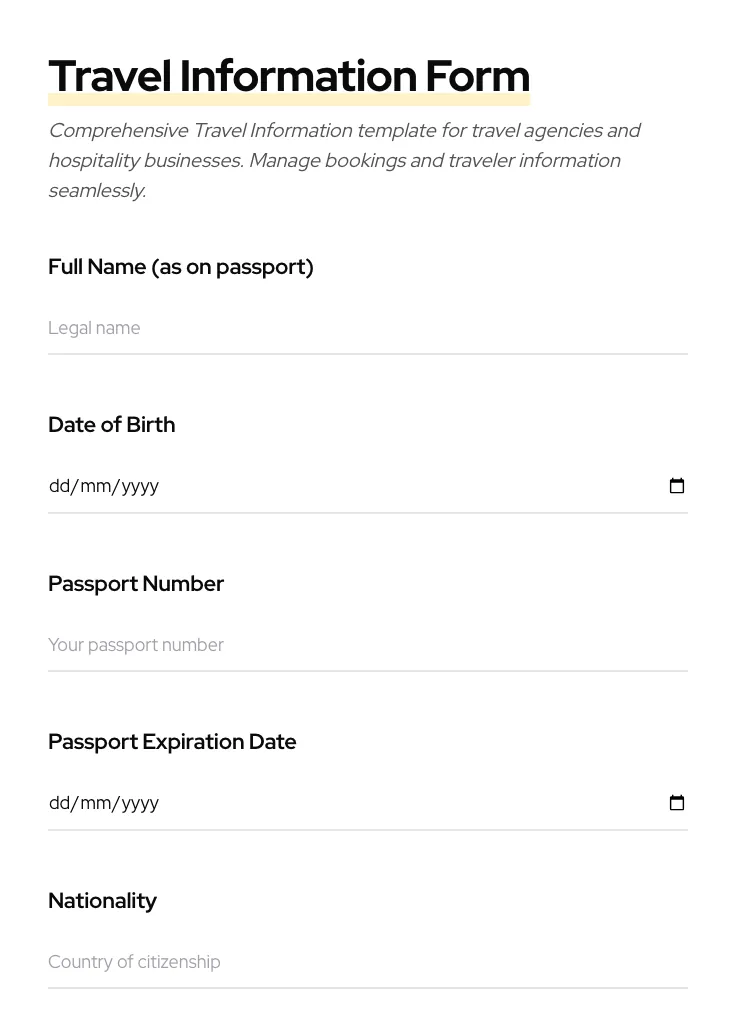Open the Date of Birth calendar picker icon
This screenshot has width=736, height=1024.
pyautogui.click(x=677, y=486)
